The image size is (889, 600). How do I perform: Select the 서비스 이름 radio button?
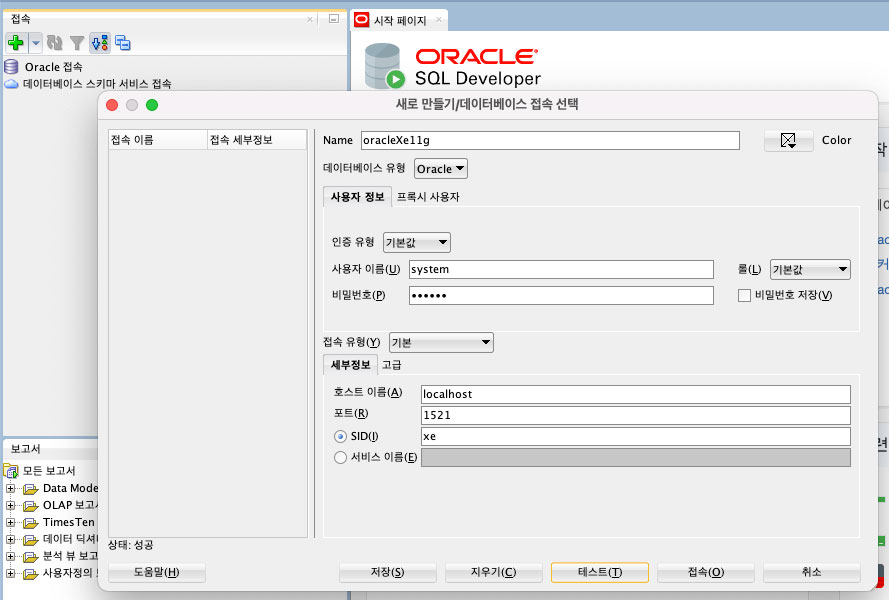coord(340,457)
